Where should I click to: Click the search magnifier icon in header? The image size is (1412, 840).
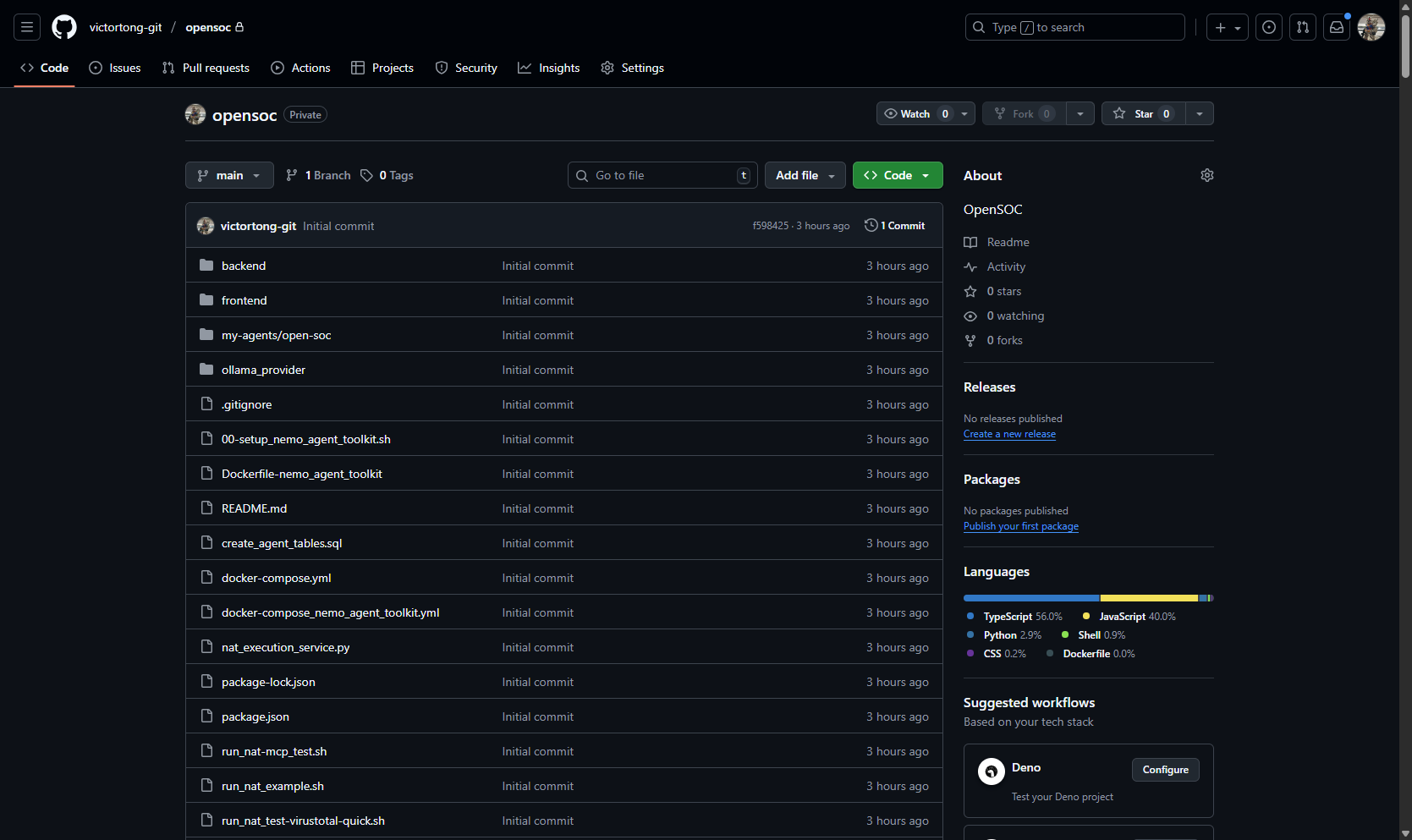(979, 27)
